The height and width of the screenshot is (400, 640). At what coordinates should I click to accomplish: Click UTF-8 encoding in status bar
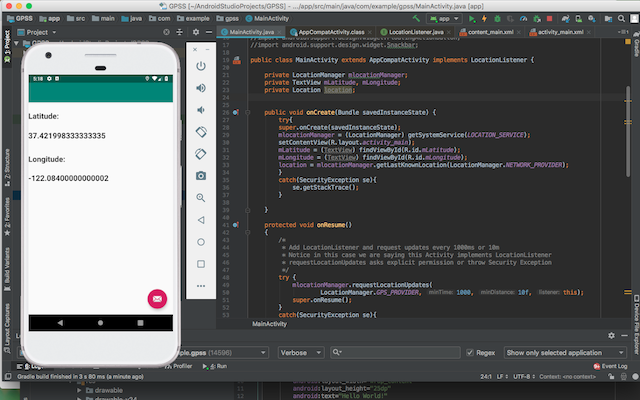tap(524, 376)
